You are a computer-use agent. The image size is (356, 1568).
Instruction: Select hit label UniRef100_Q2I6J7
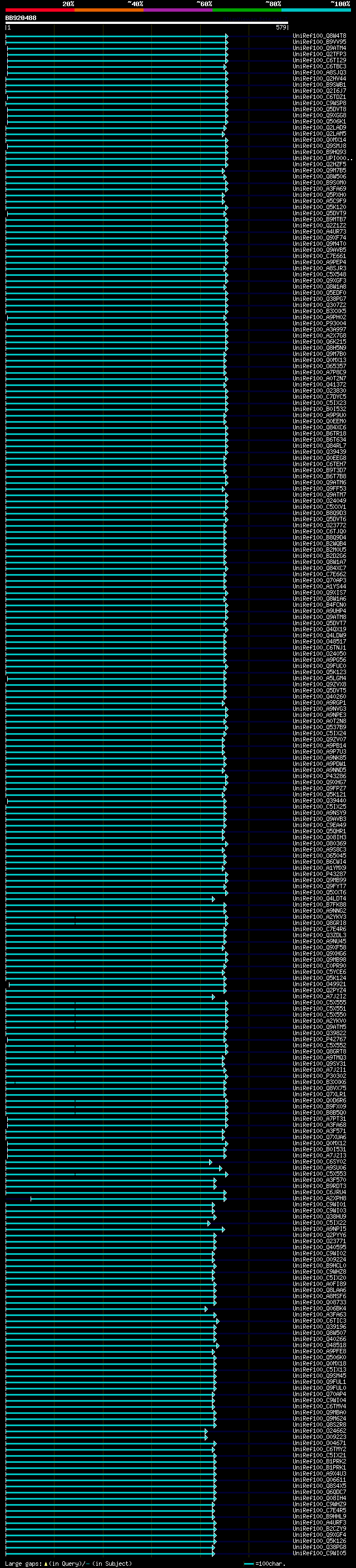click(x=319, y=91)
